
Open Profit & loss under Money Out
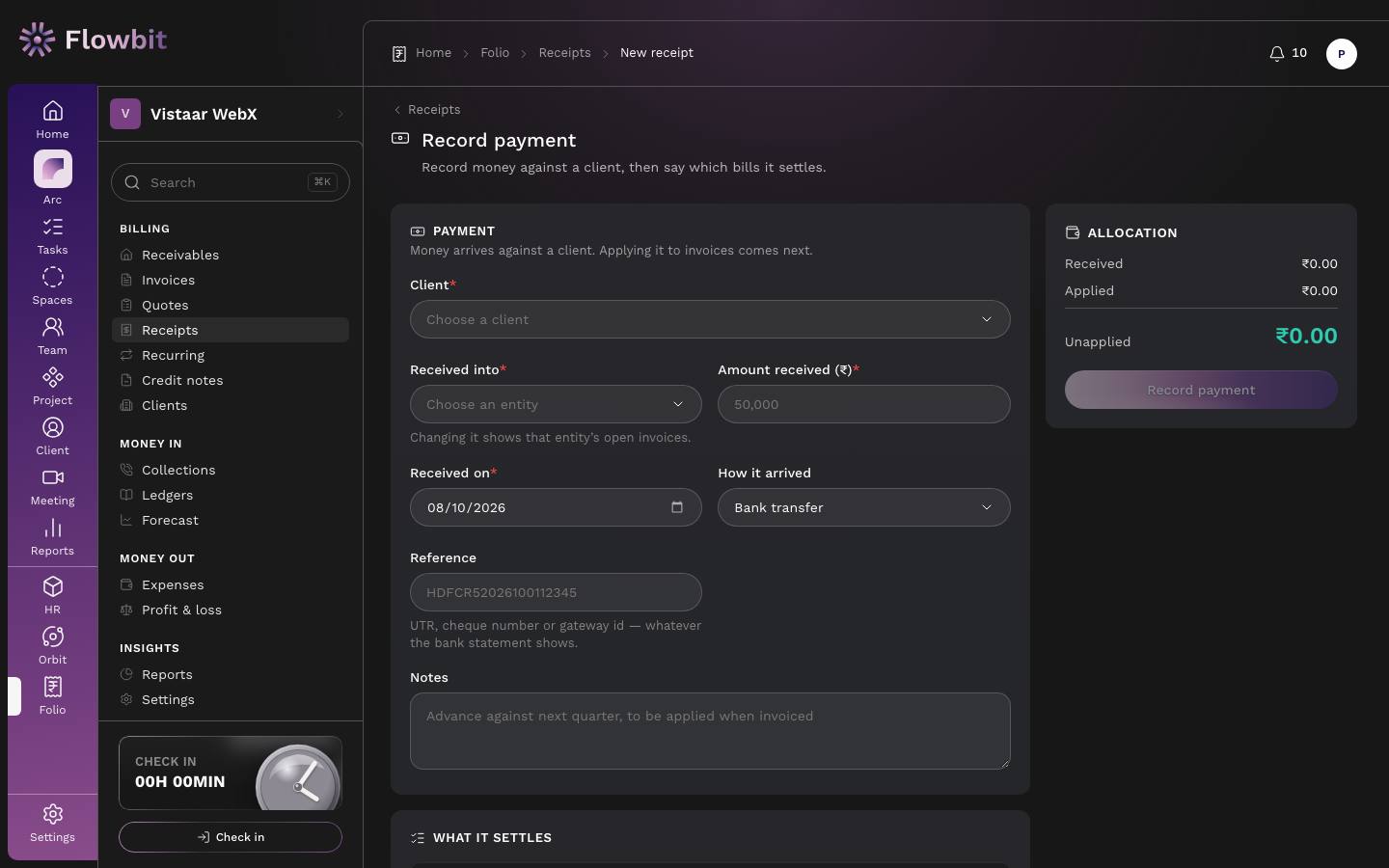[x=230, y=610]
